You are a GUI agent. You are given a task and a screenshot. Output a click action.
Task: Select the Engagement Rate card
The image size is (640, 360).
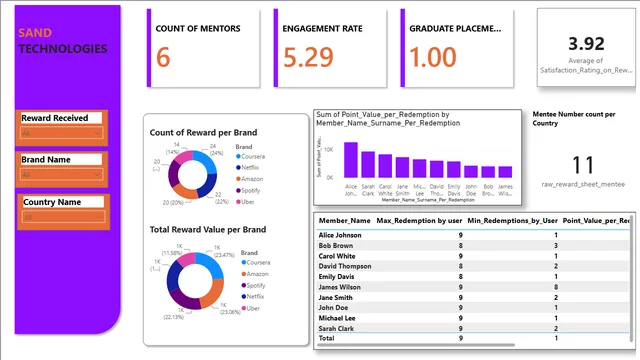tap(330, 48)
